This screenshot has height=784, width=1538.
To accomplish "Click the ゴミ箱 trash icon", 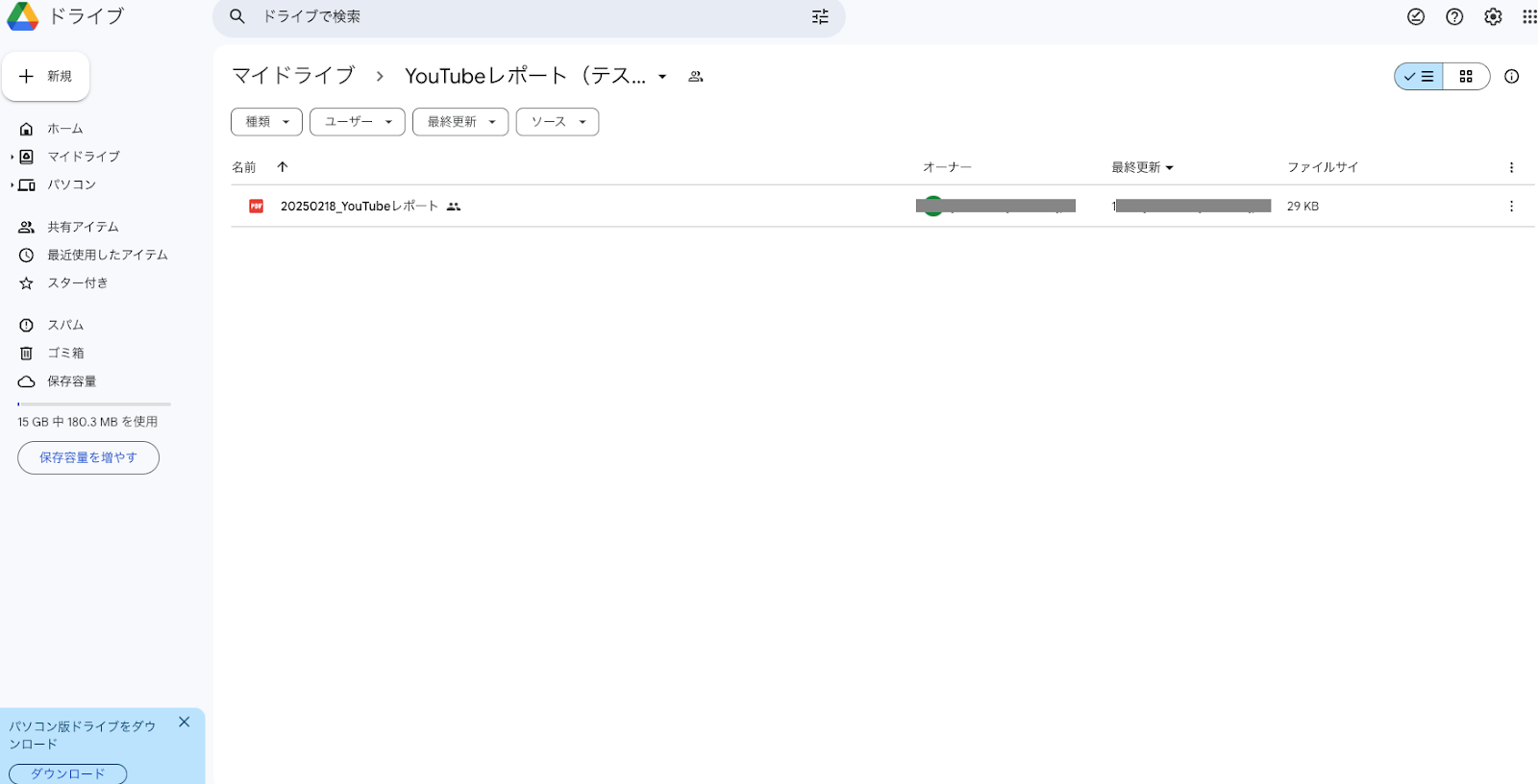I will click(x=27, y=354).
